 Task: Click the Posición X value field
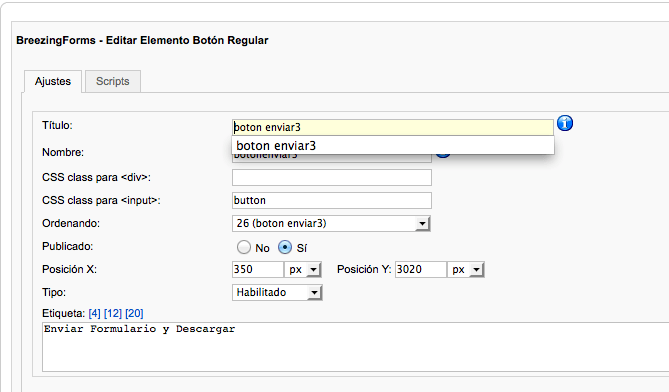click(x=258, y=270)
